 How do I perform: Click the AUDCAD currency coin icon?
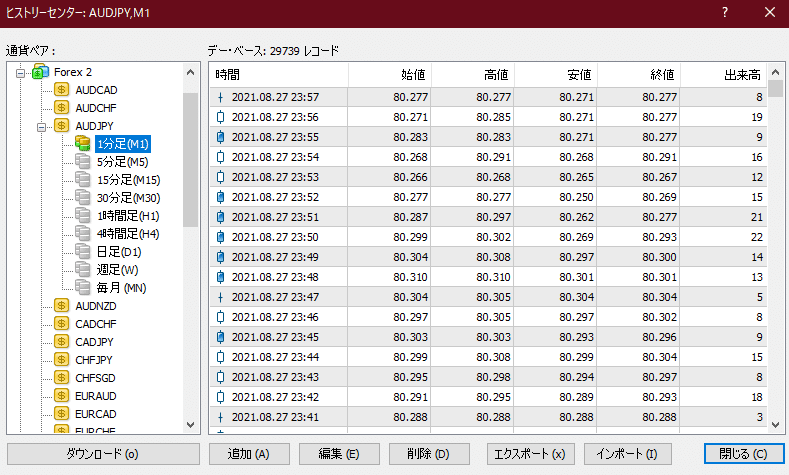click(x=61, y=90)
